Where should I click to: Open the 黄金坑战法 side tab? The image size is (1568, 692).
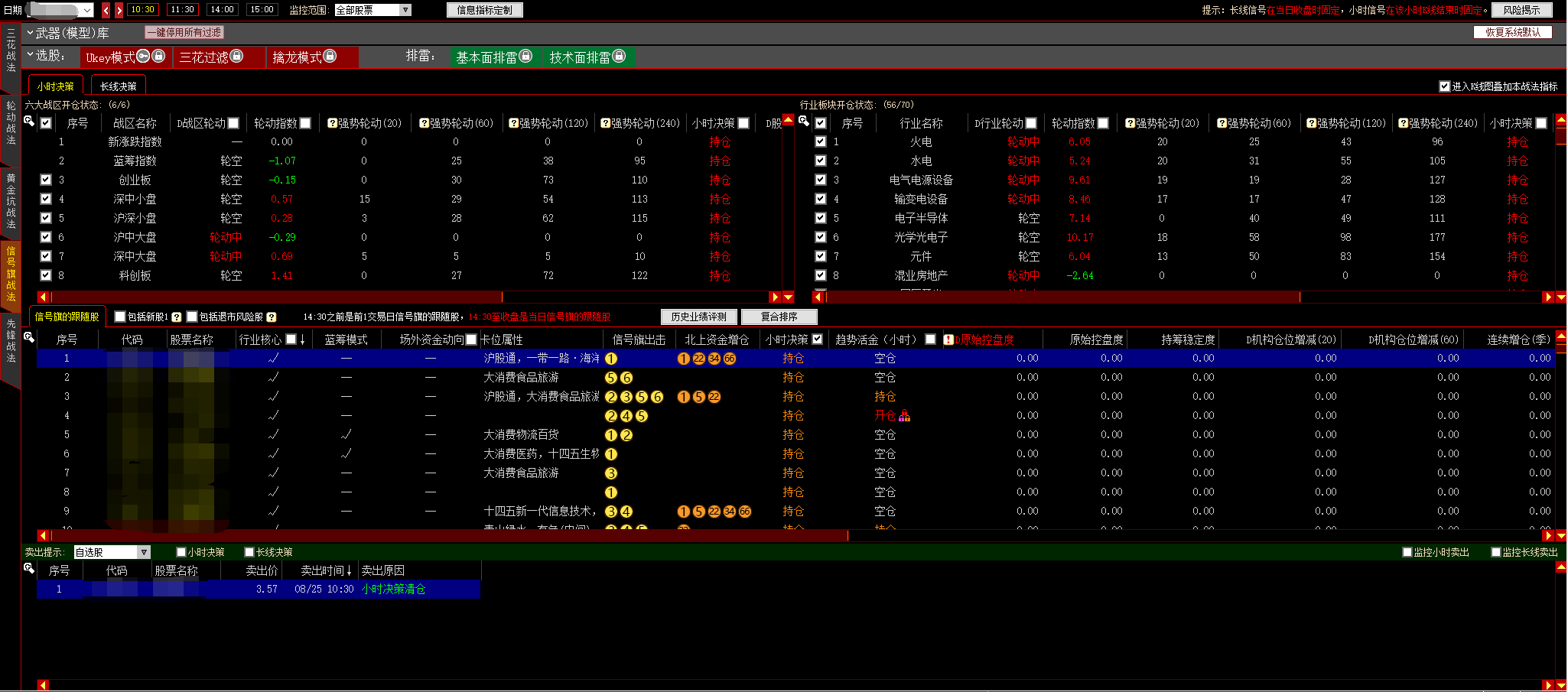(x=11, y=200)
